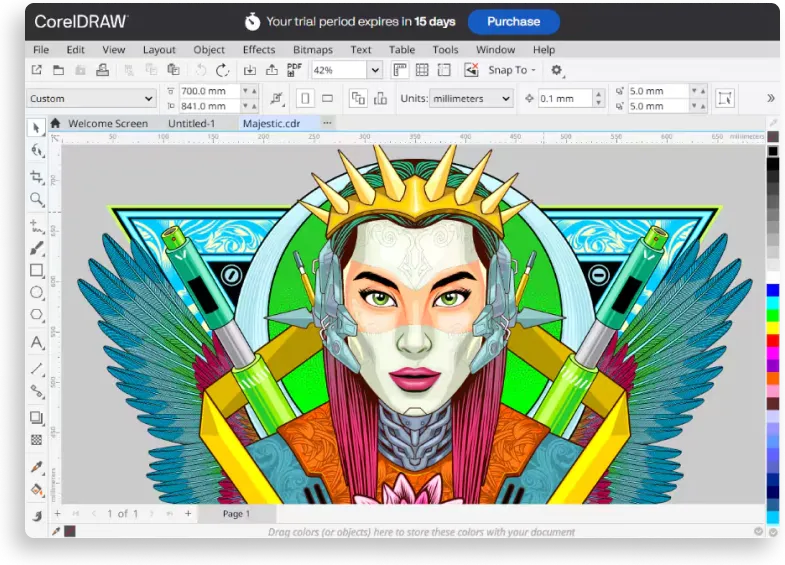
Task: Click the page width 700.0 mm spinner arrows
Action: pyautogui.click(x=249, y=91)
